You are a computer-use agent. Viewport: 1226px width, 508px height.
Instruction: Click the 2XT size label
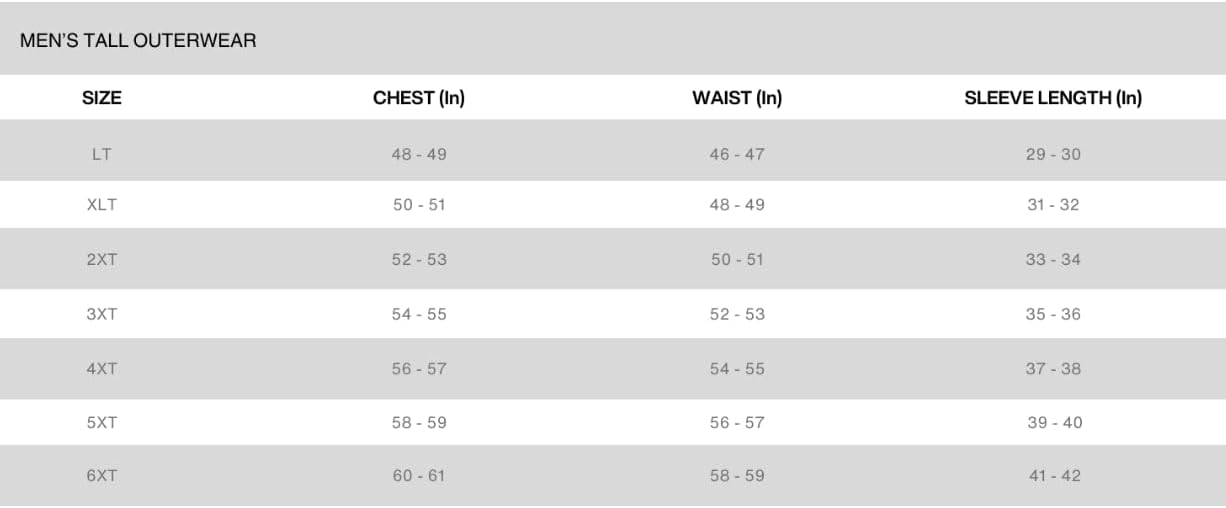click(x=102, y=259)
